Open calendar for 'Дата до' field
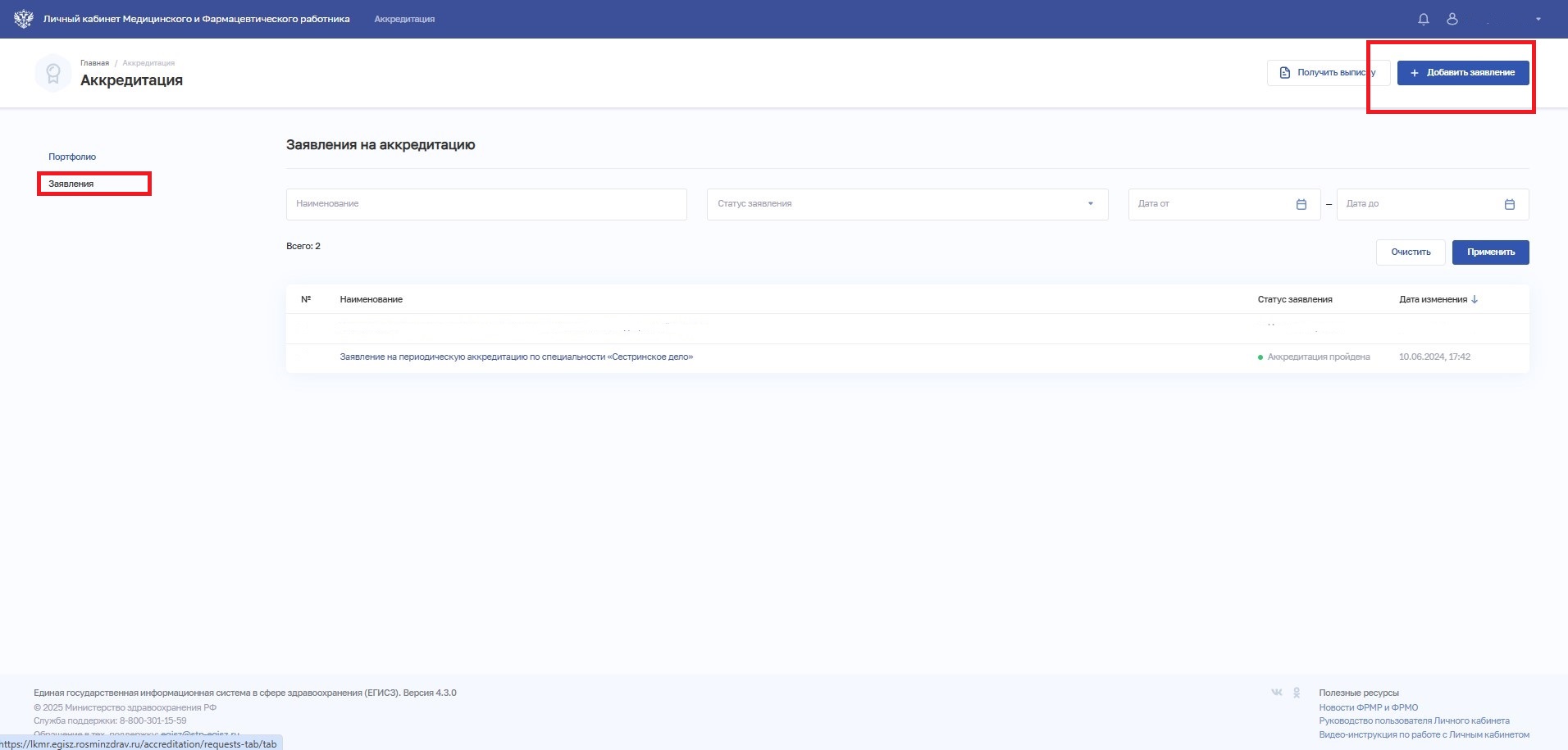The width and height of the screenshot is (1568, 750). pos(1509,204)
